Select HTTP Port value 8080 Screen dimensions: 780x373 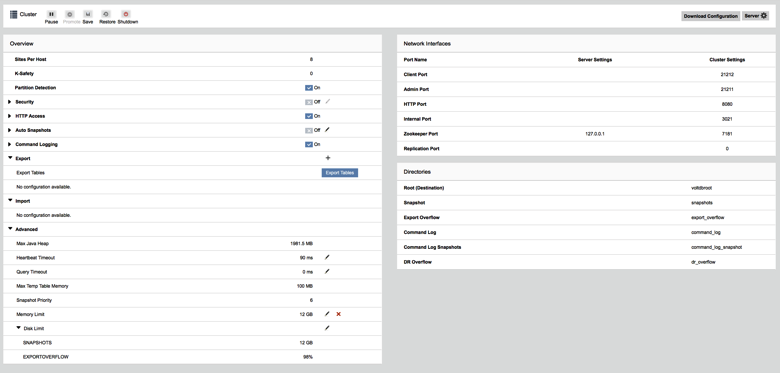727,104
